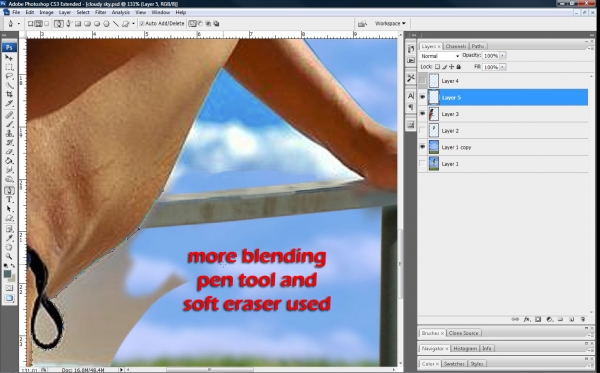Choose Line shape tool in options bar
Viewport: 600px width, 373px height.
click(116, 24)
